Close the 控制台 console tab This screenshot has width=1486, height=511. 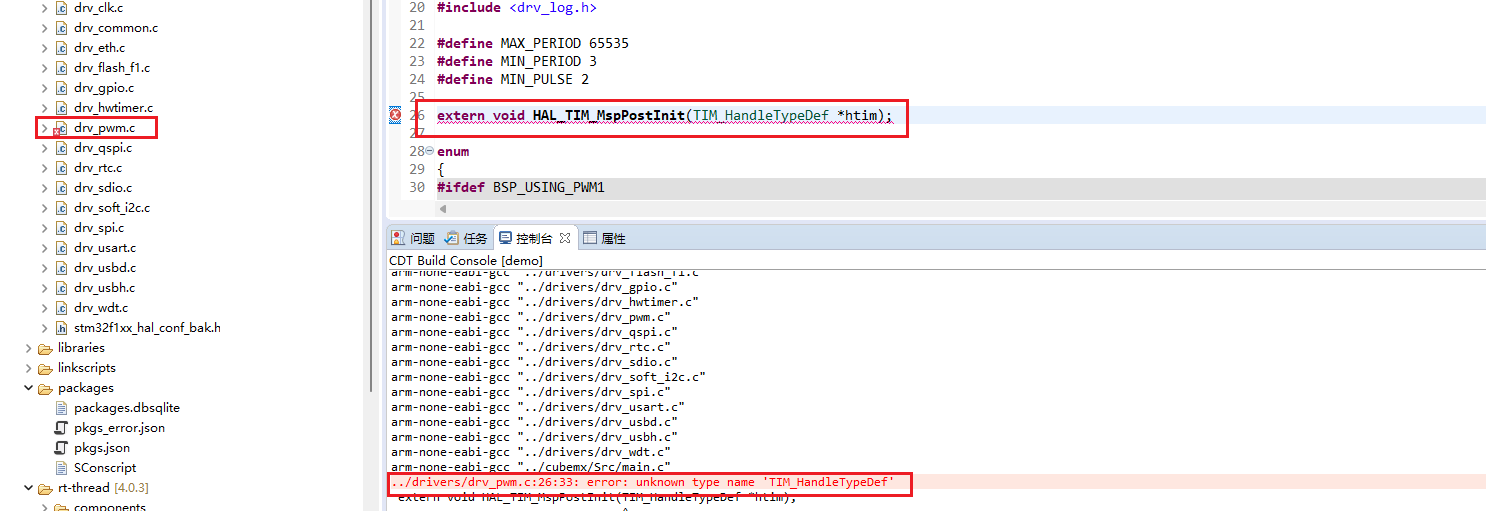click(x=564, y=238)
